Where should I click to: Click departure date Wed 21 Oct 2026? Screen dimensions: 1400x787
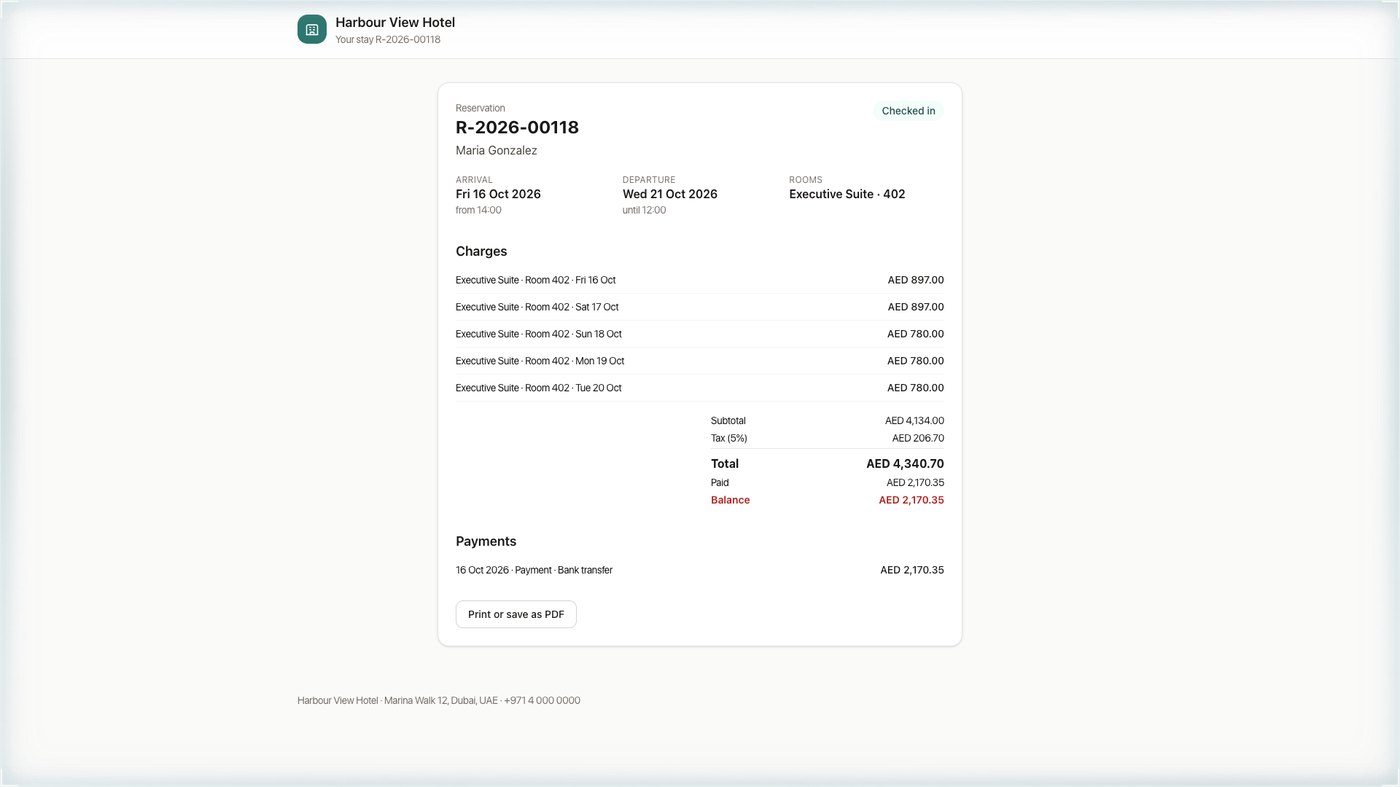670,194
